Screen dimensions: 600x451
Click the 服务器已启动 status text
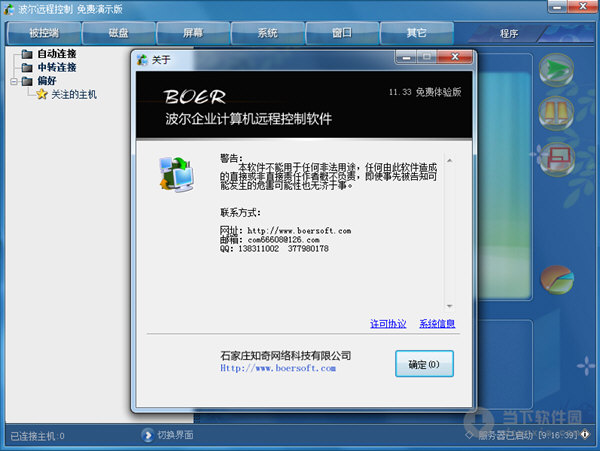coord(505,435)
